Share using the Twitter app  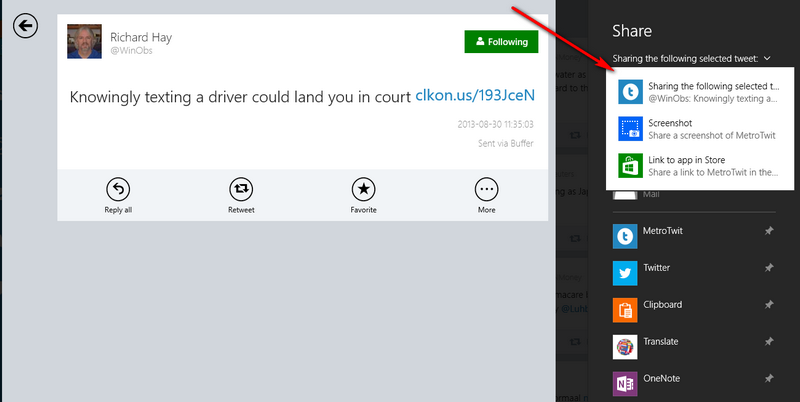tap(657, 268)
